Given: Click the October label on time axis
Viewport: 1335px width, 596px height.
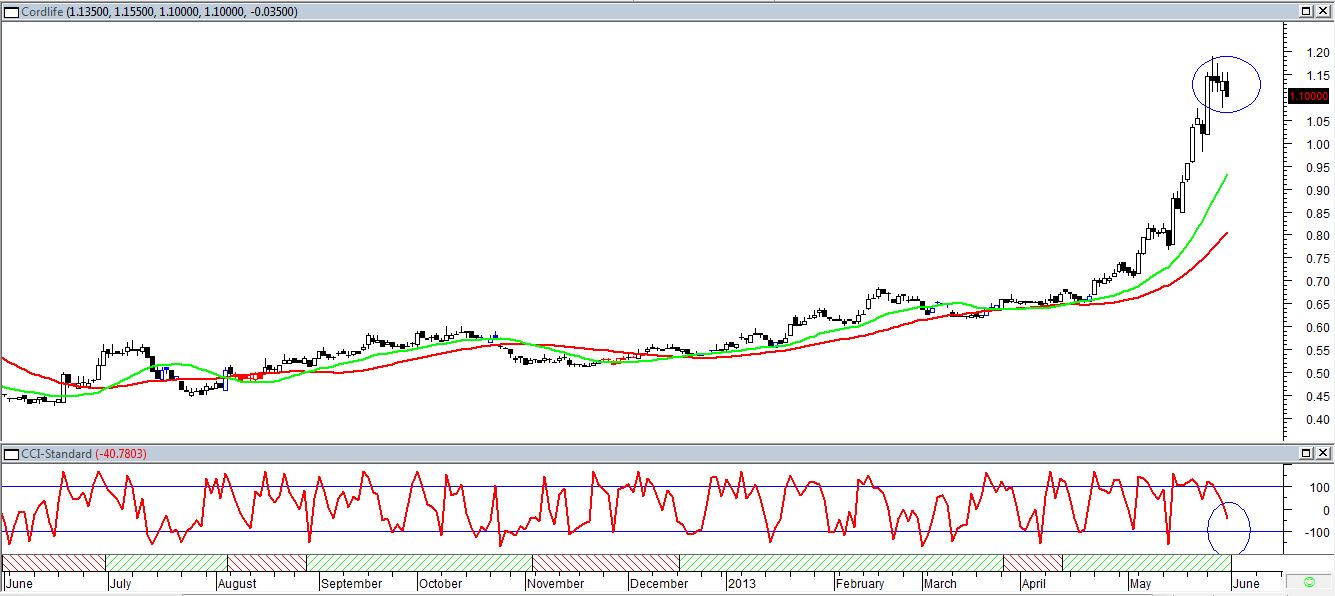Looking at the screenshot, I should (440, 583).
